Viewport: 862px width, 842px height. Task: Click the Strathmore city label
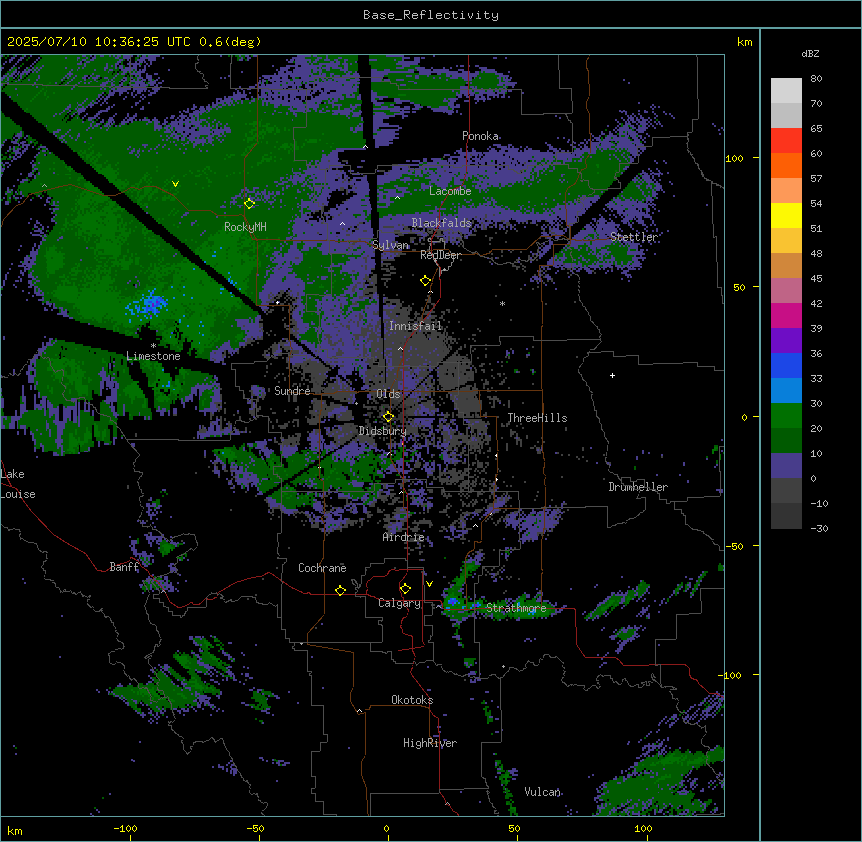pyautogui.click(x=516, y=608)
